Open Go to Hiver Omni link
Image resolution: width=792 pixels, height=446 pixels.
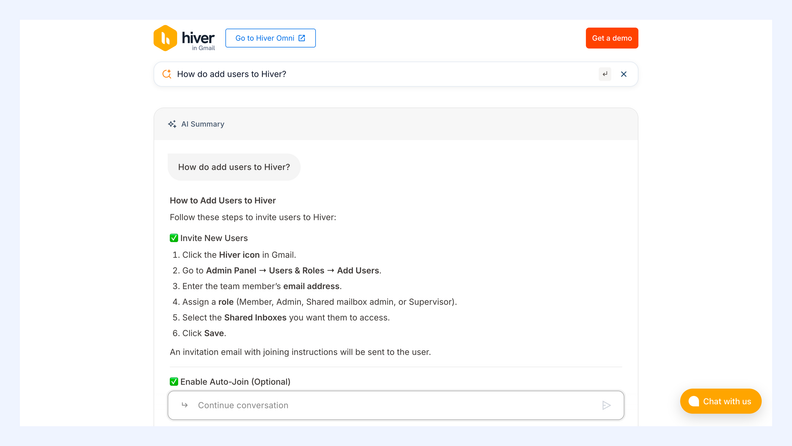click(270, 38)
